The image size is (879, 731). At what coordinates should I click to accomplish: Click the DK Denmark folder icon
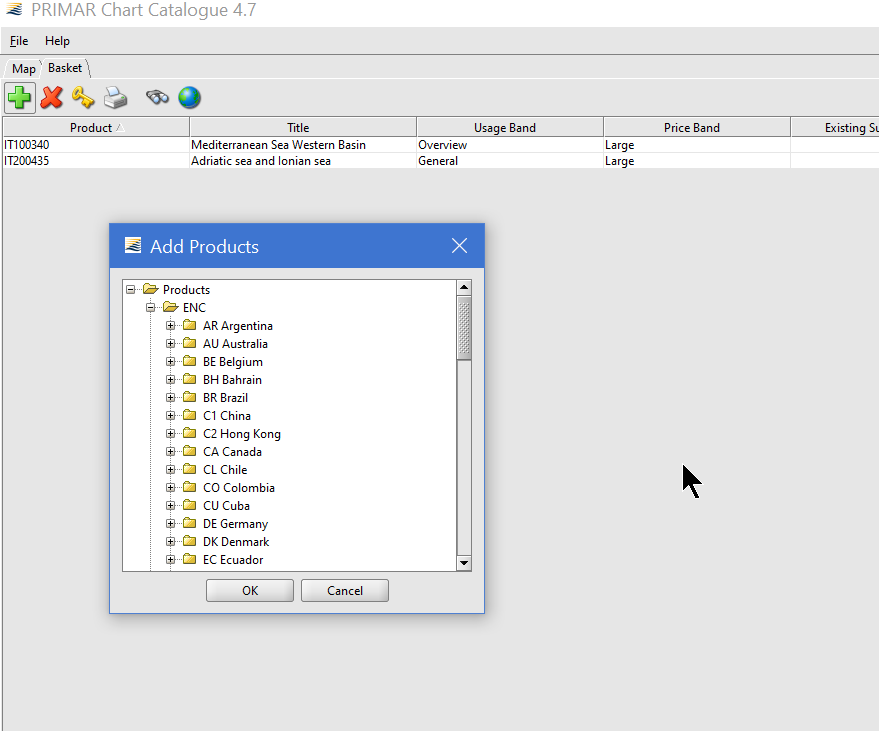[x=189, y=540]
